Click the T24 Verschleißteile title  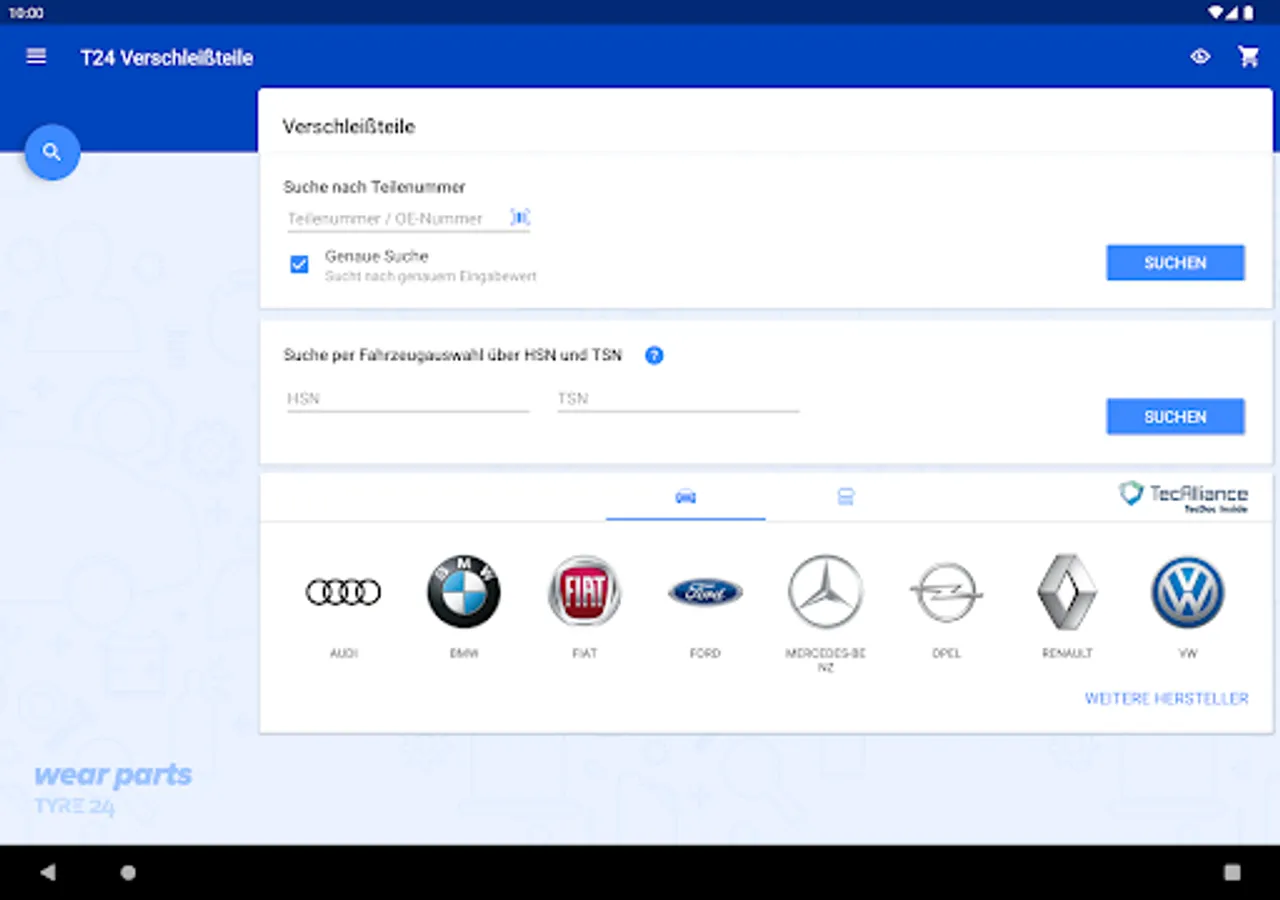click(x=167, y=58)
